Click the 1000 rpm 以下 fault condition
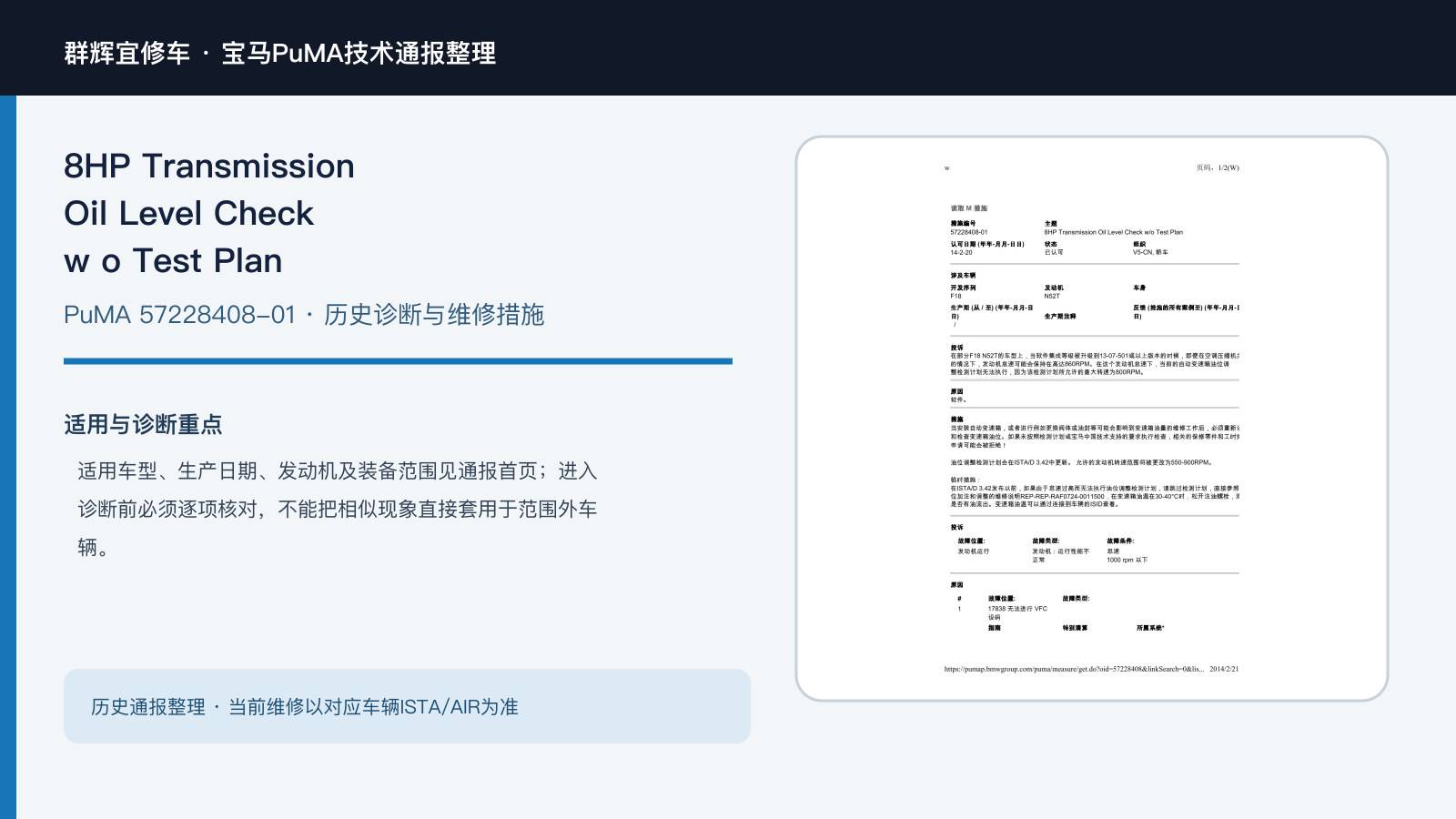 pyautogui.click(x=1127, y=560)
